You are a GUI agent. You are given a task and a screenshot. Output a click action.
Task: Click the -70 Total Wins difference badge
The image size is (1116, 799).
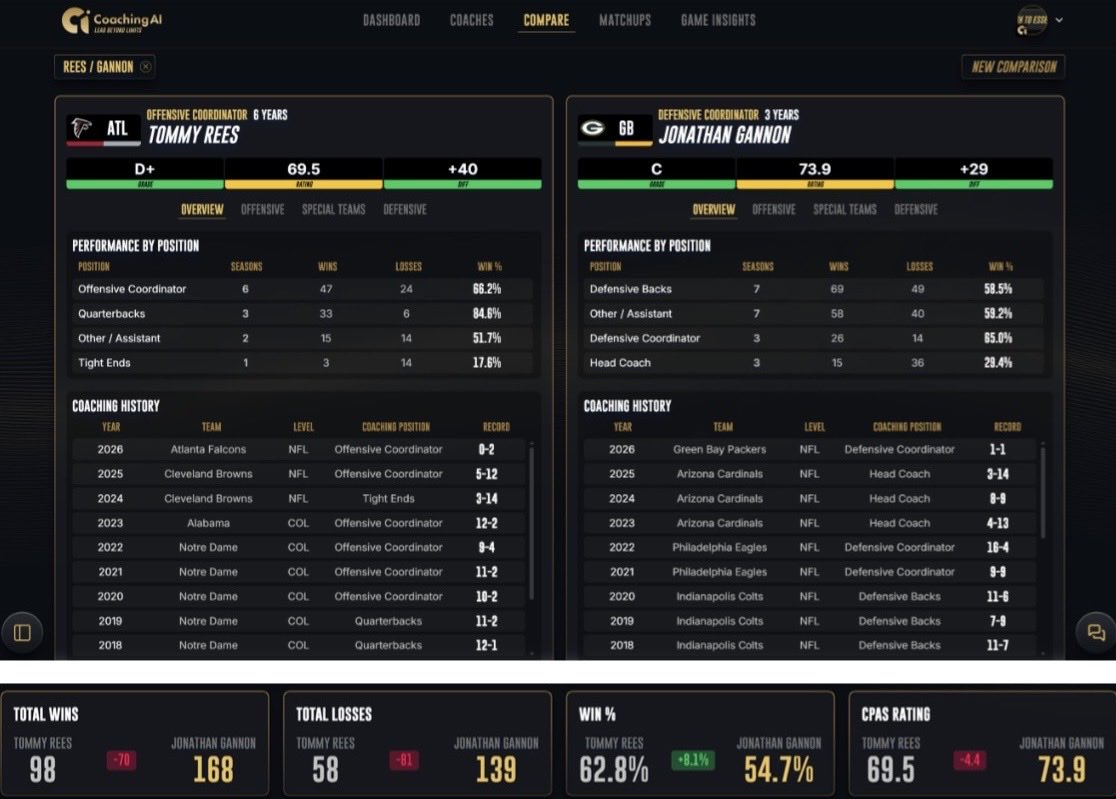coord(122,760)
